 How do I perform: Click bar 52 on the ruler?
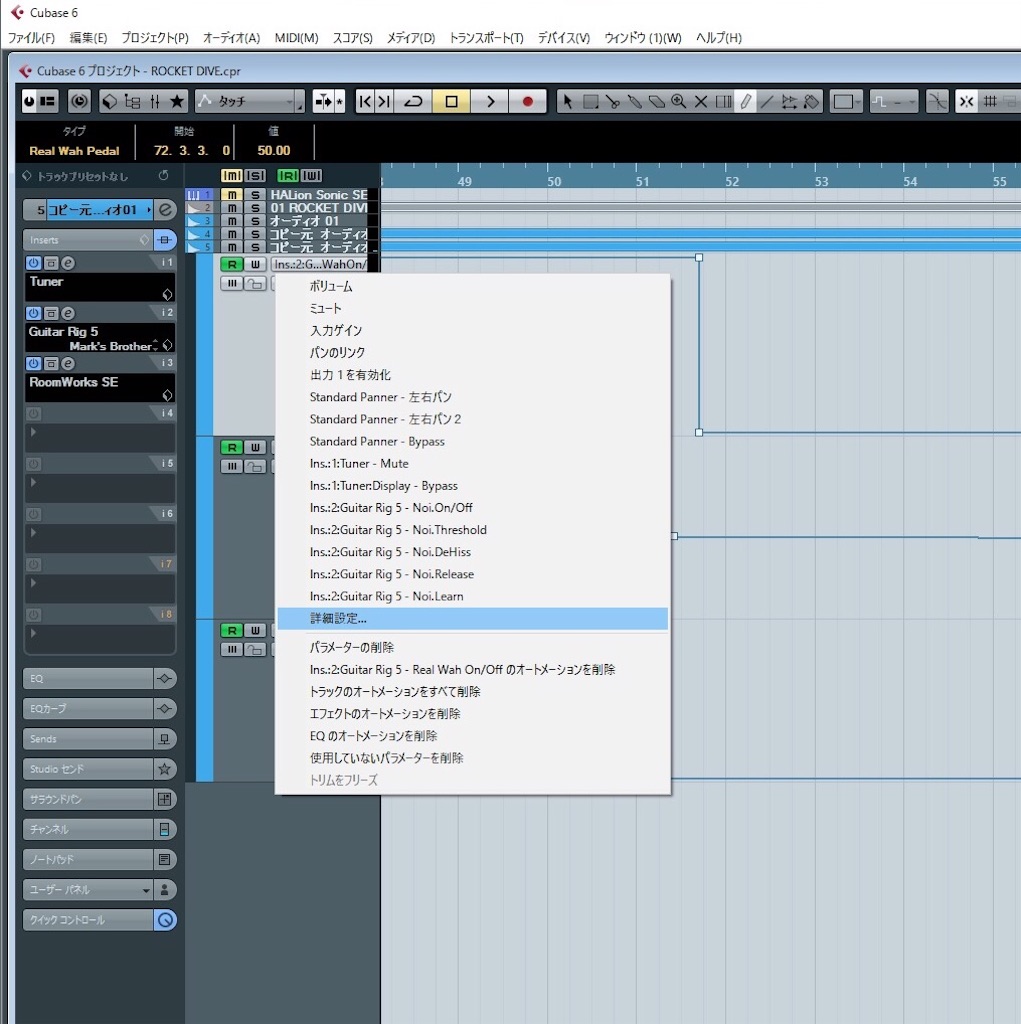pyautogui.click(x=732, y=181)
